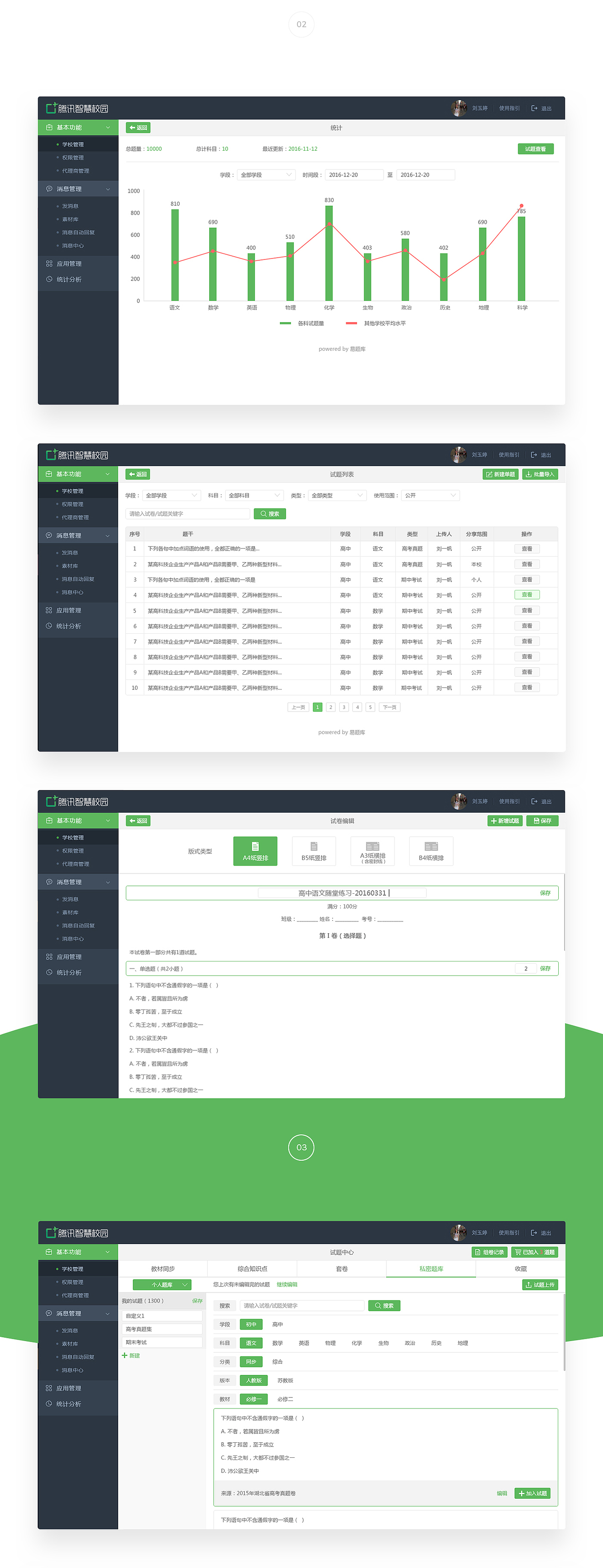603x1568 pixels.
Task: Switch to the 教材同步 tab
Action: [x=163, y=1269]
